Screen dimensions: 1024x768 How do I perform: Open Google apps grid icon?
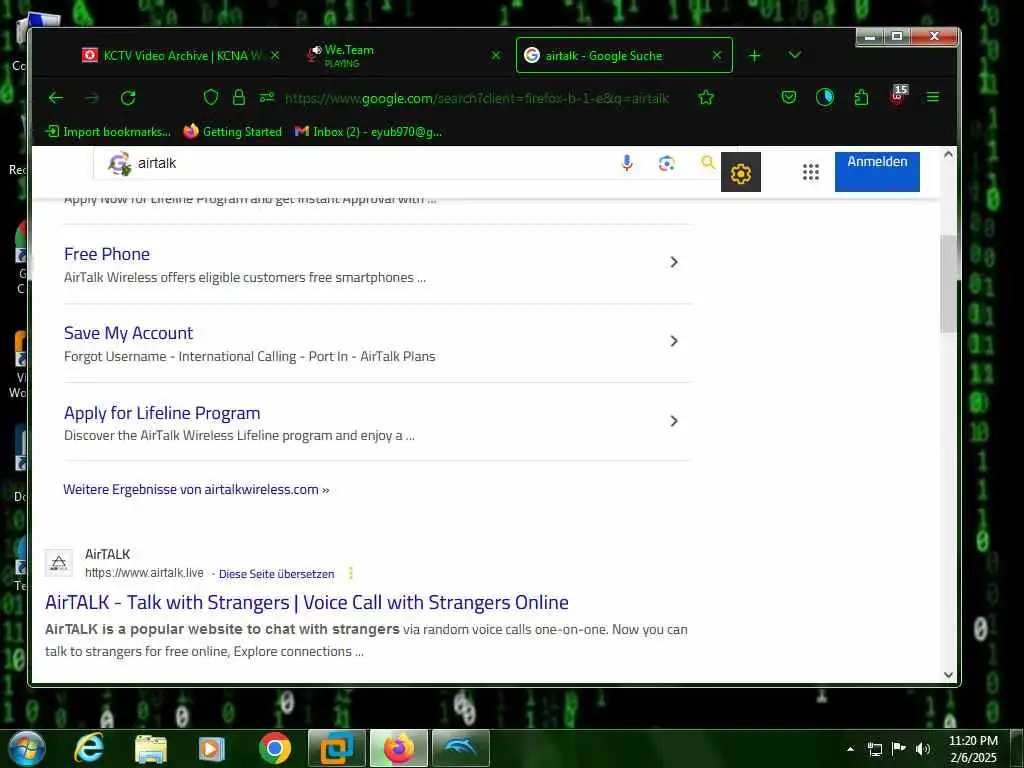click(810, 172)
